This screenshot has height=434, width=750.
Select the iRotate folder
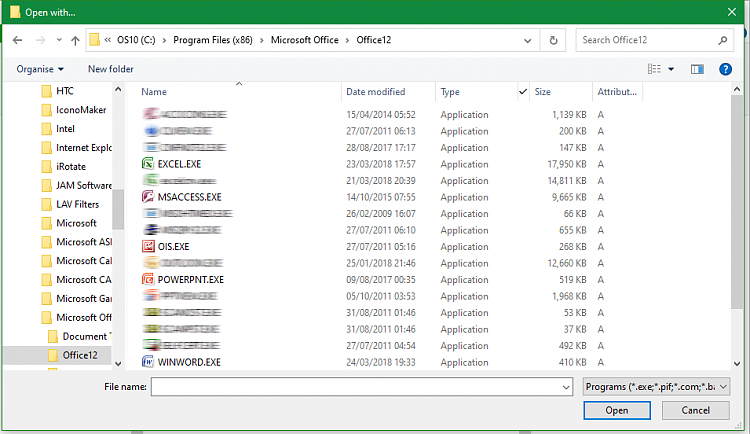(x=64, y=167)
